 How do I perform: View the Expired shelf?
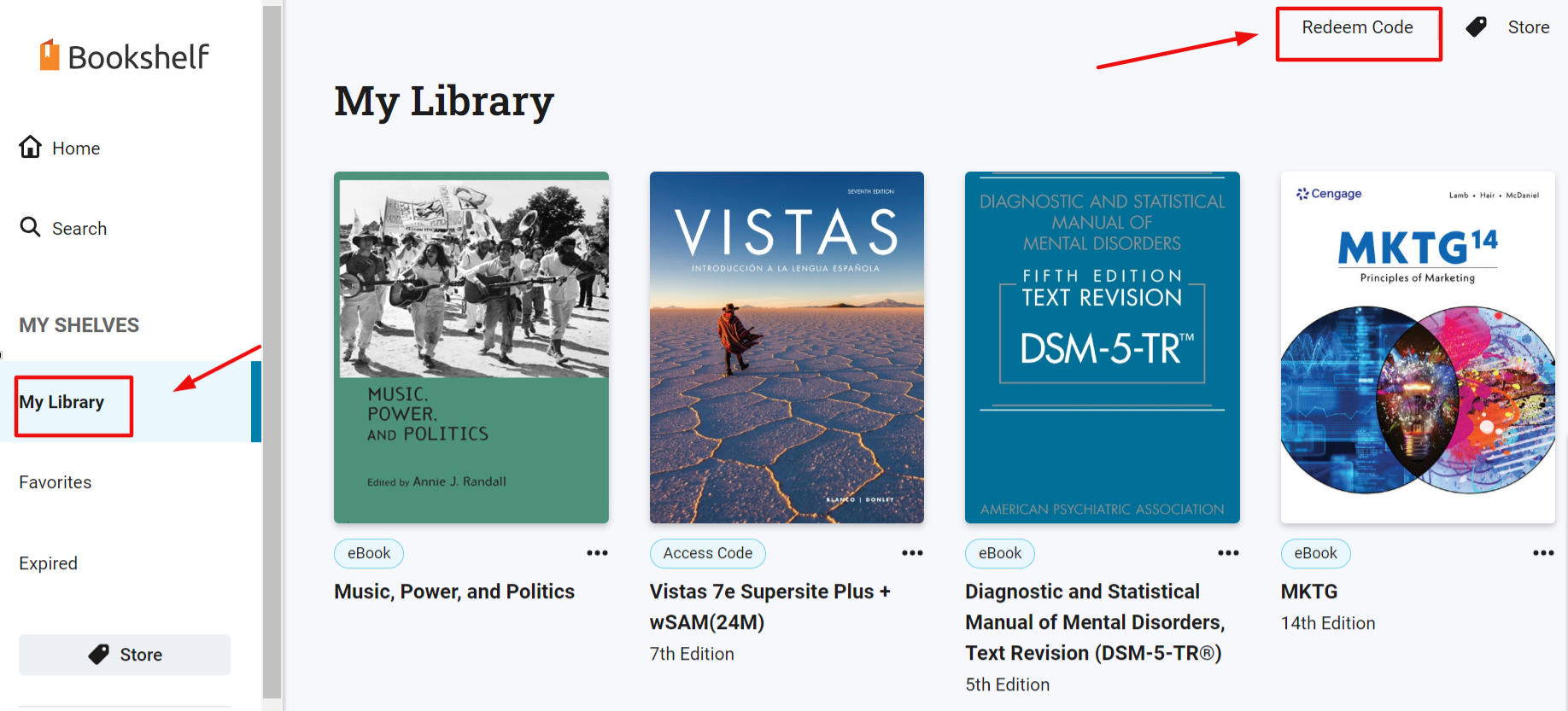point(48,562)
